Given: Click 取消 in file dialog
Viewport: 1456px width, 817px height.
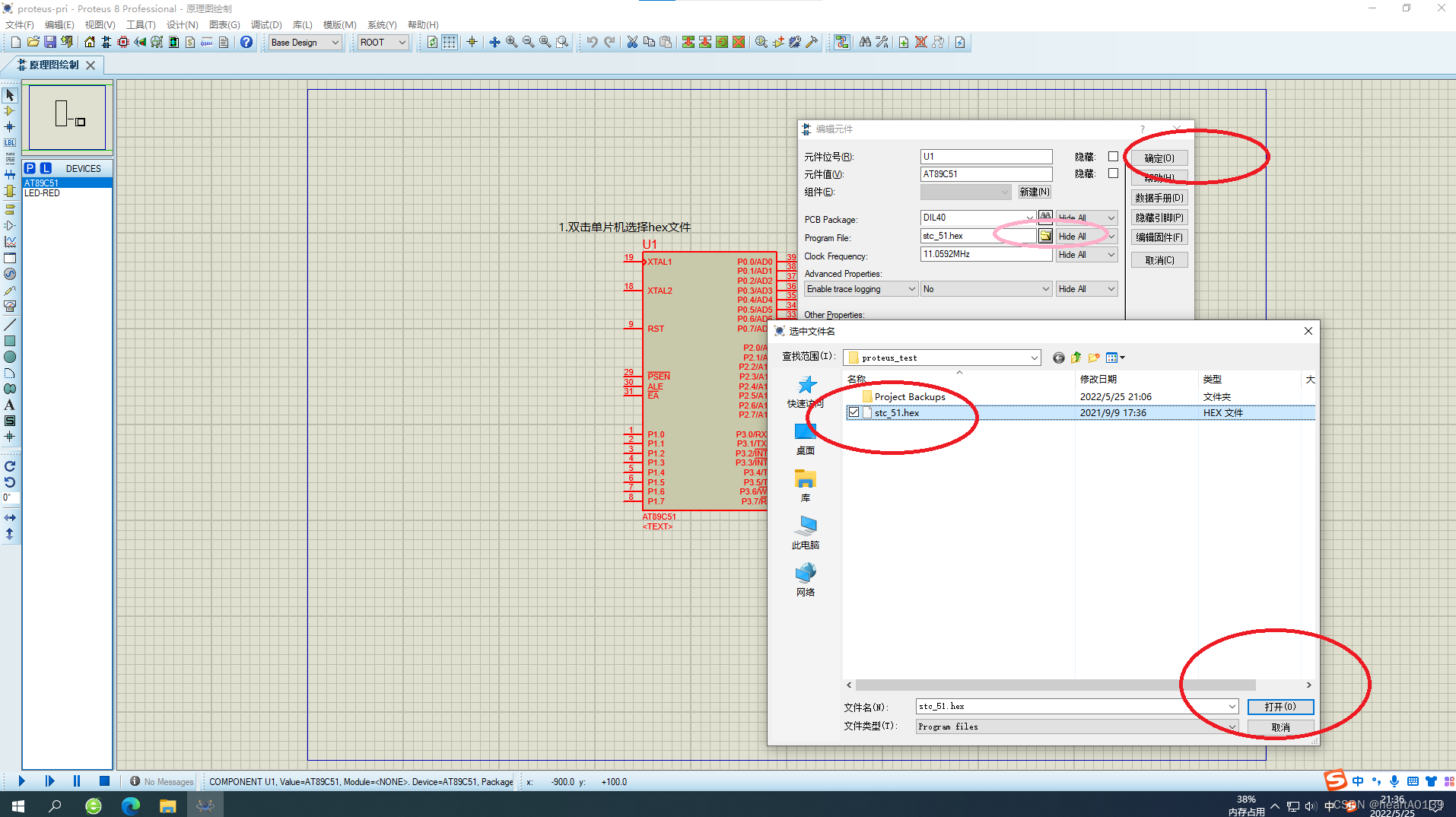Looking at the screenshot, I should [1280, 727].
